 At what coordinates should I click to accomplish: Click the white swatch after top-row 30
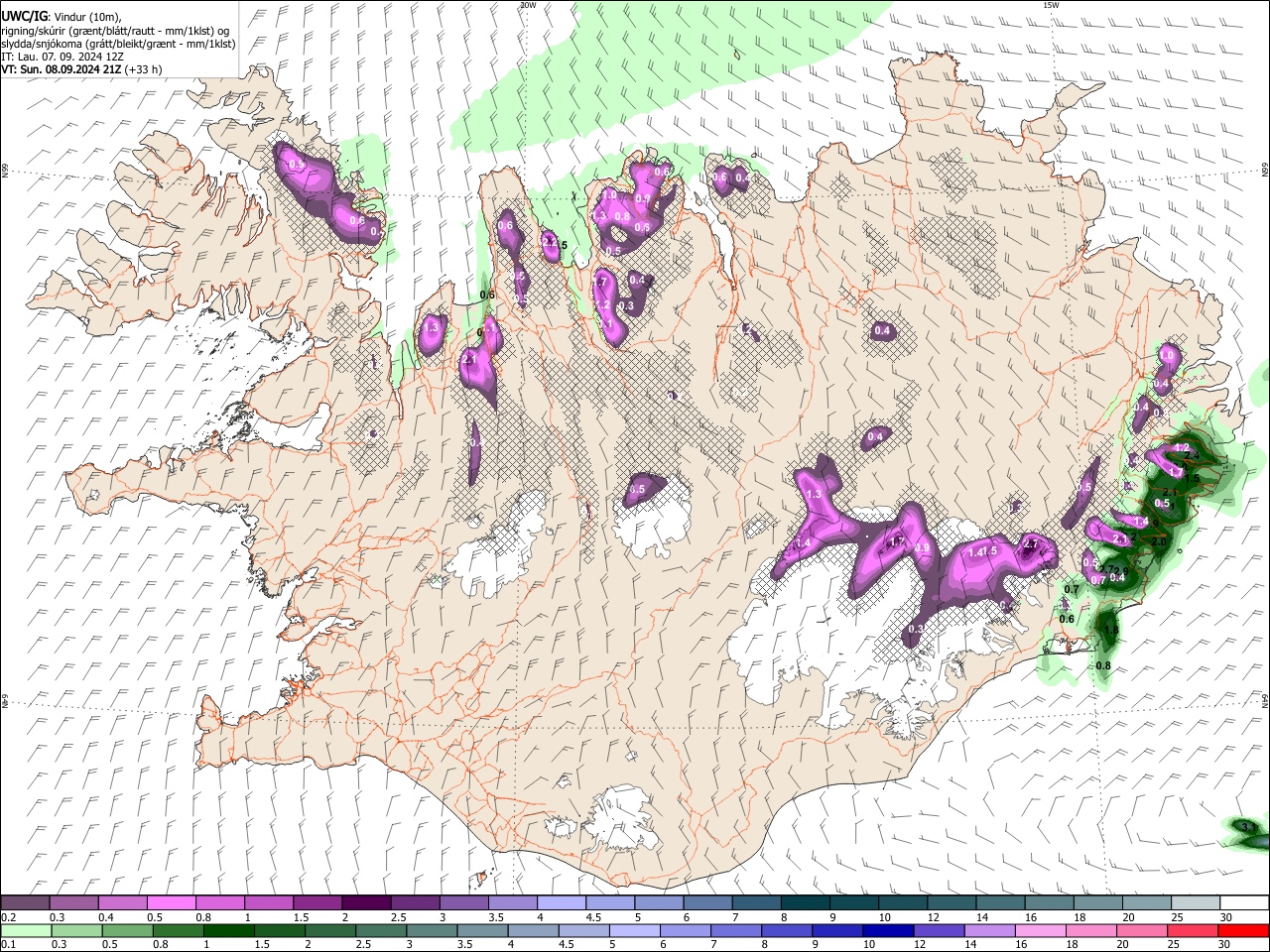pyautogui.click(x=1244, y=903)
